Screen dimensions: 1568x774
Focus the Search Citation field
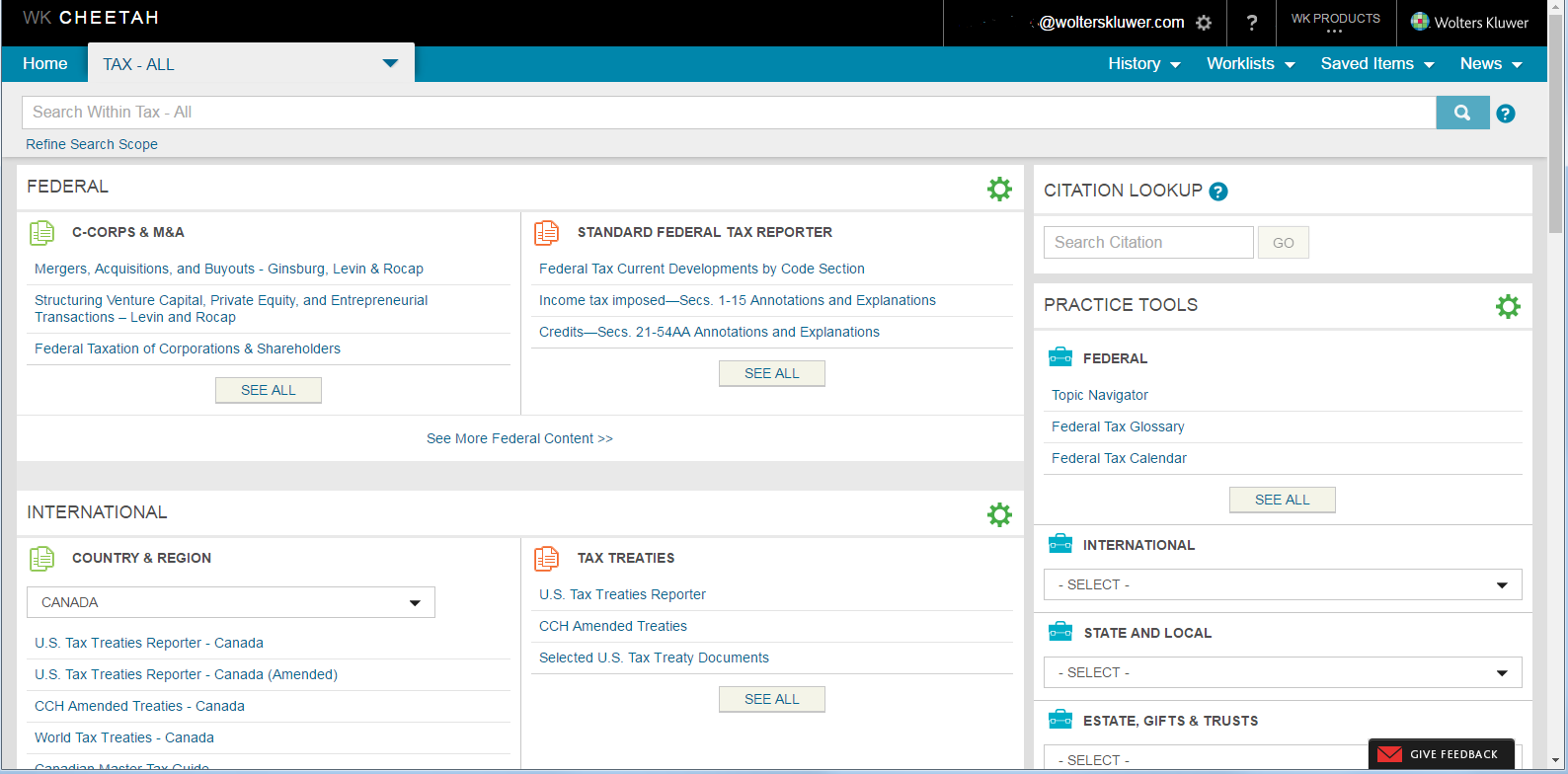point(1148,243)
